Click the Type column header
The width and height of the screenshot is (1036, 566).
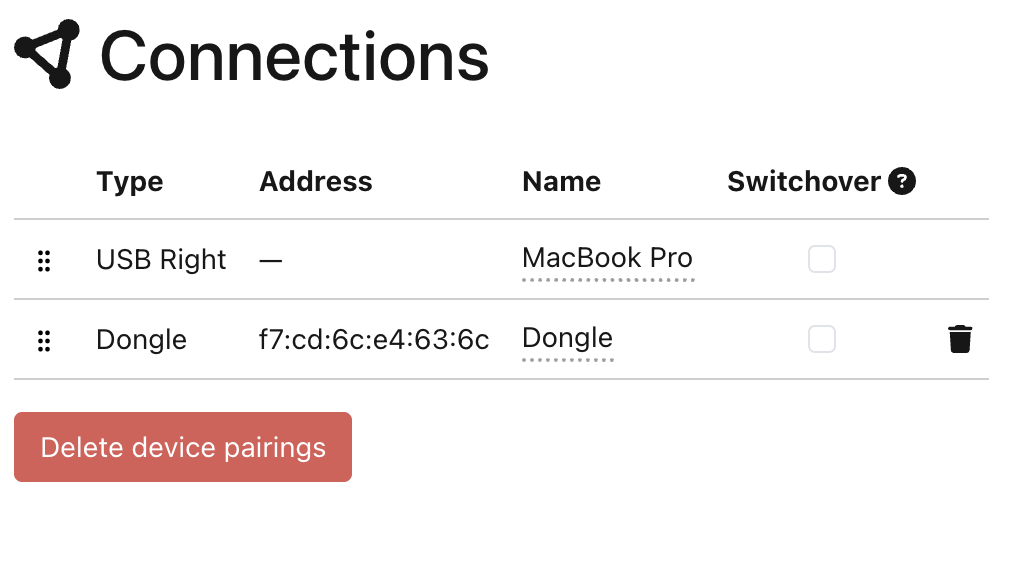tap(130, 182)
